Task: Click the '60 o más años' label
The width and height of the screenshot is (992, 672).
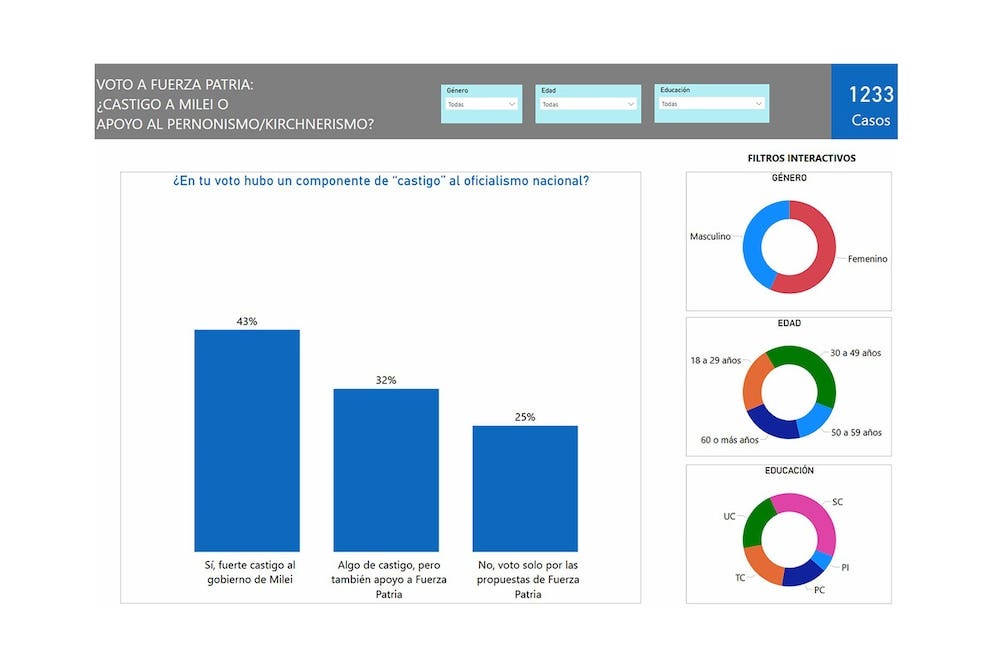Action: (729, 440)
